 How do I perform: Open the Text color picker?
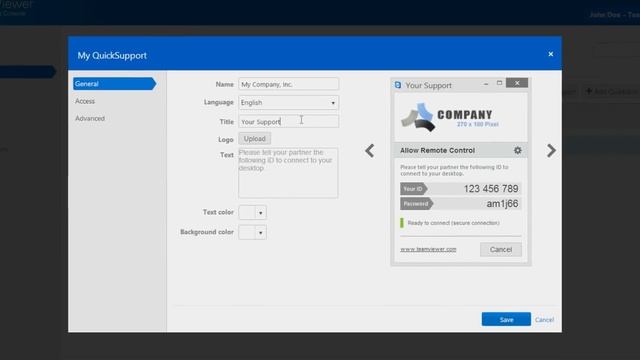tap(253, 212)
